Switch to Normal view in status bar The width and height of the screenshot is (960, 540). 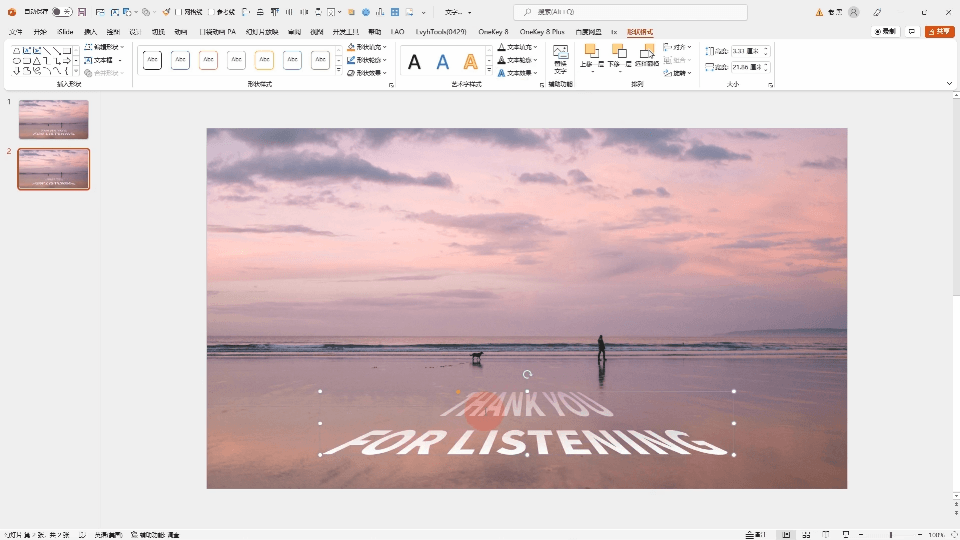pos(786,534)
